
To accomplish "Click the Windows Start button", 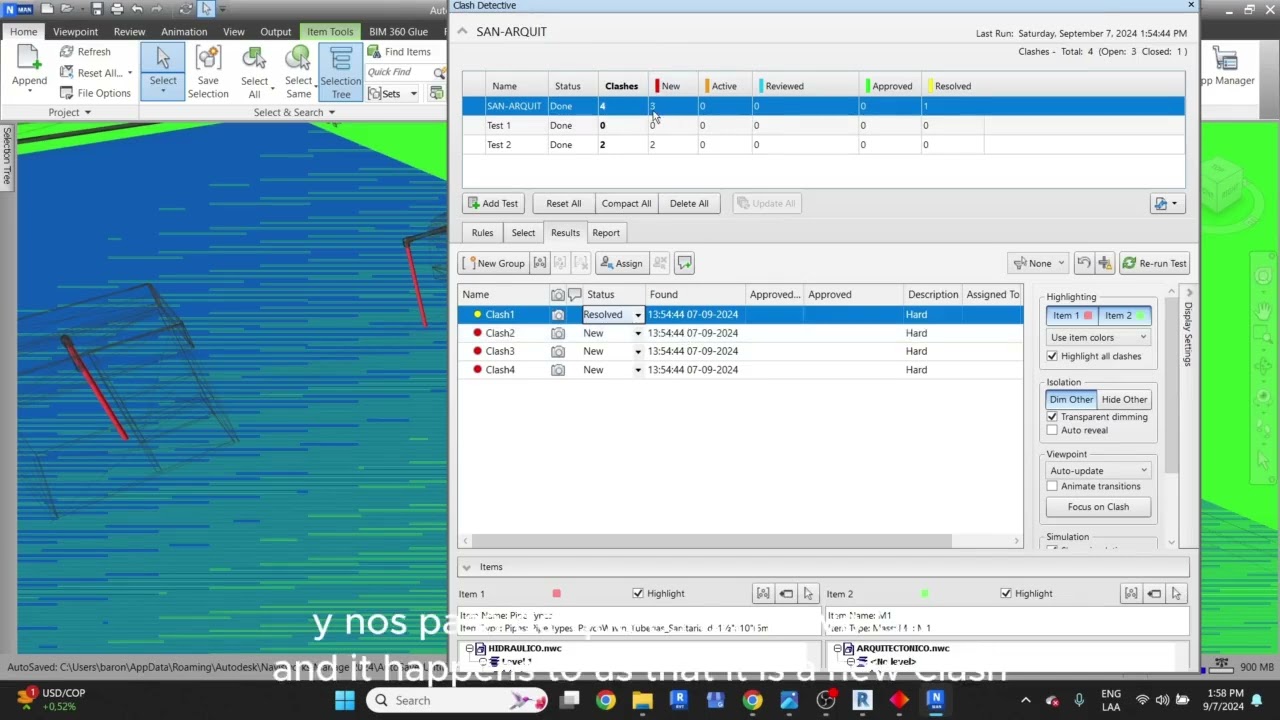I will (345, 700).
